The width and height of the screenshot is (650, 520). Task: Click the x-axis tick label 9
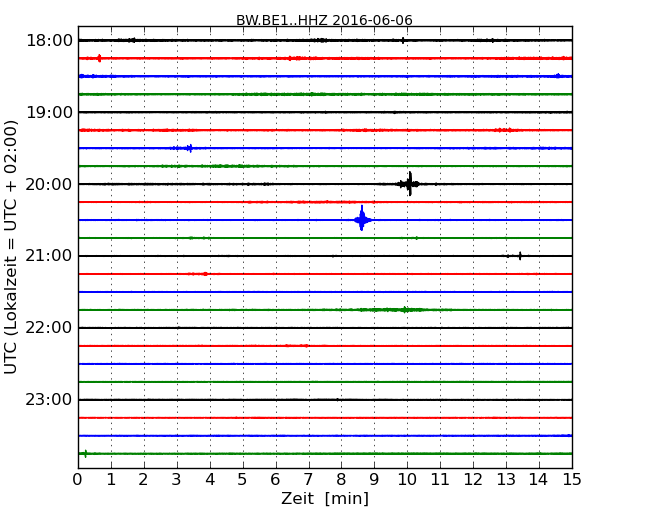point(374,480)
